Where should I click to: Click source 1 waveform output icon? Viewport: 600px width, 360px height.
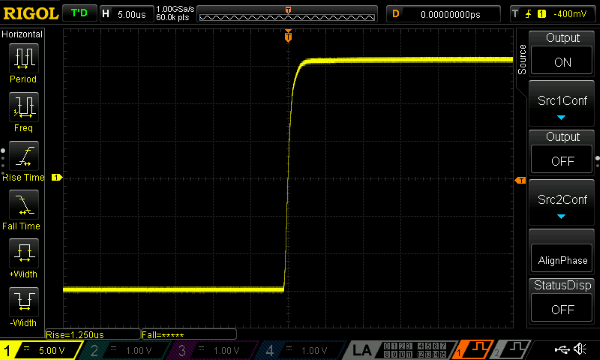pyautogui.click(x=473, y=350)
